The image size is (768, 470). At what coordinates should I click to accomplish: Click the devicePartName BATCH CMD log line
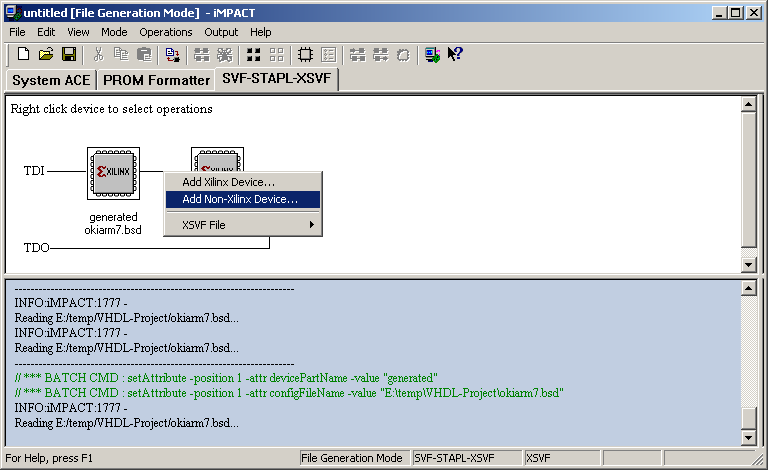point(226,378)
